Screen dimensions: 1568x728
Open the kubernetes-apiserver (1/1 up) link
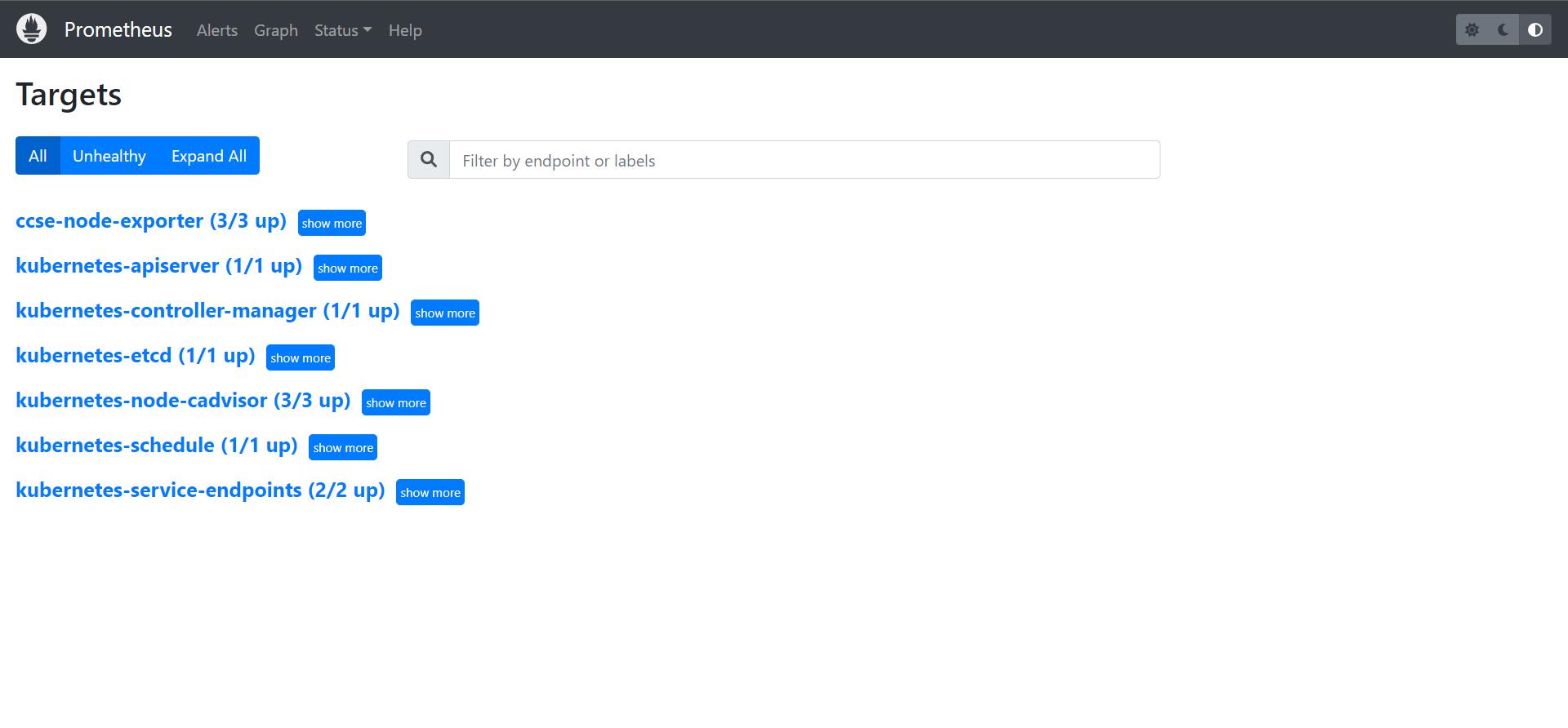(x=159, y=266)
